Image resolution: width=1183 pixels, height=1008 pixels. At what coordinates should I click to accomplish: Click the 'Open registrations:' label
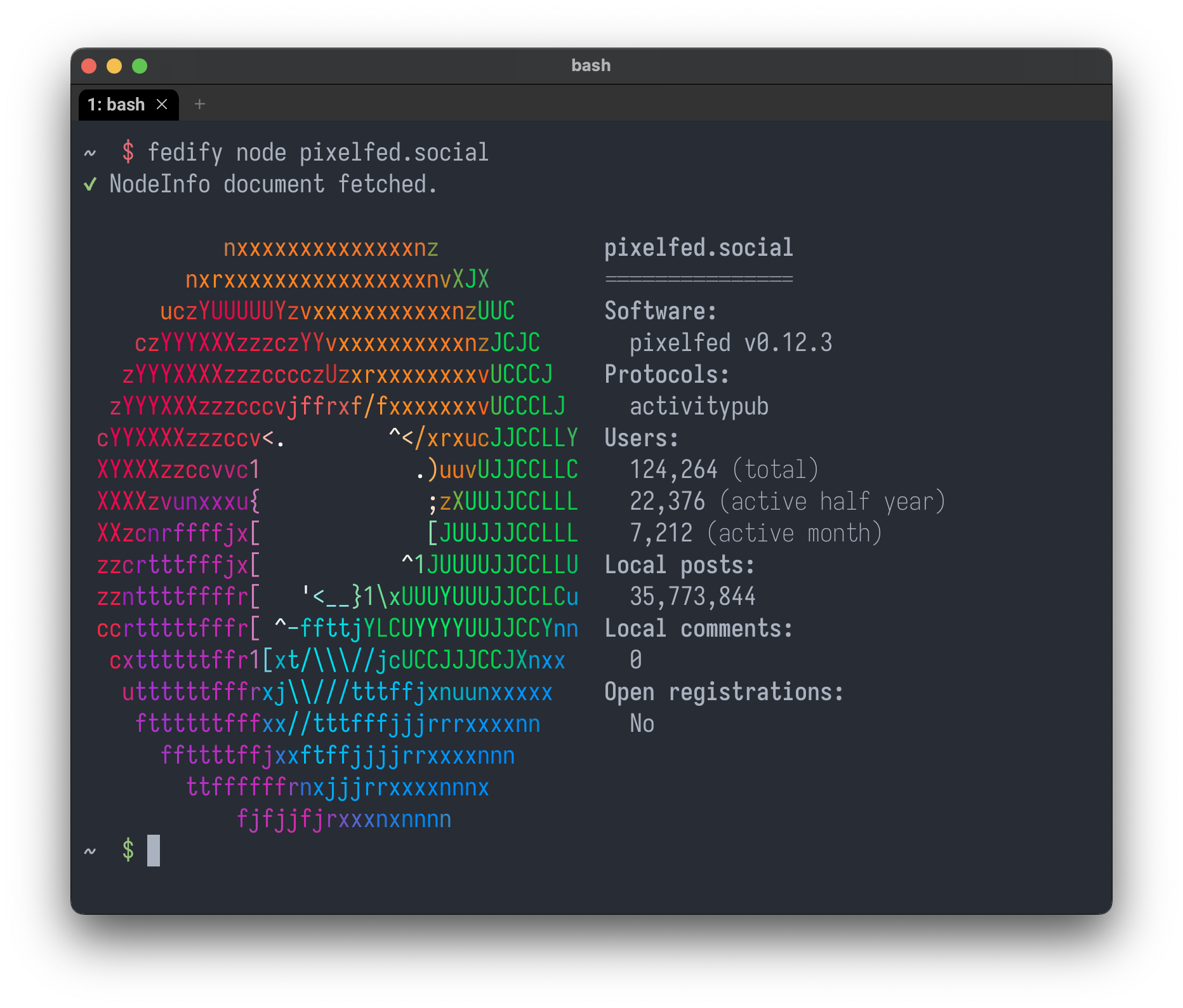click(x=724, y=693)
